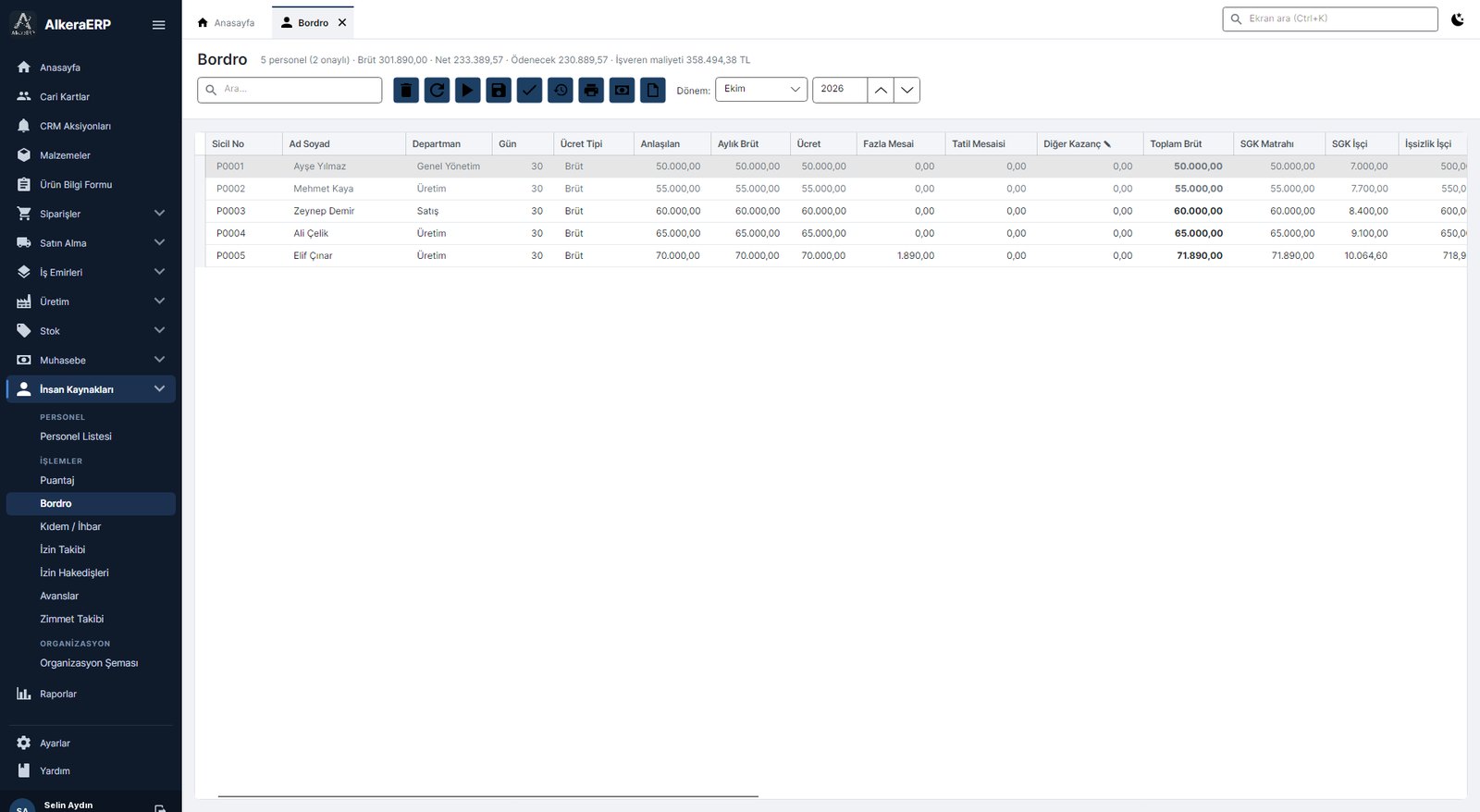The width and height of the screenshot is (1480, 812).
Task: Increase the year with the up arrow
Action: 881,90
